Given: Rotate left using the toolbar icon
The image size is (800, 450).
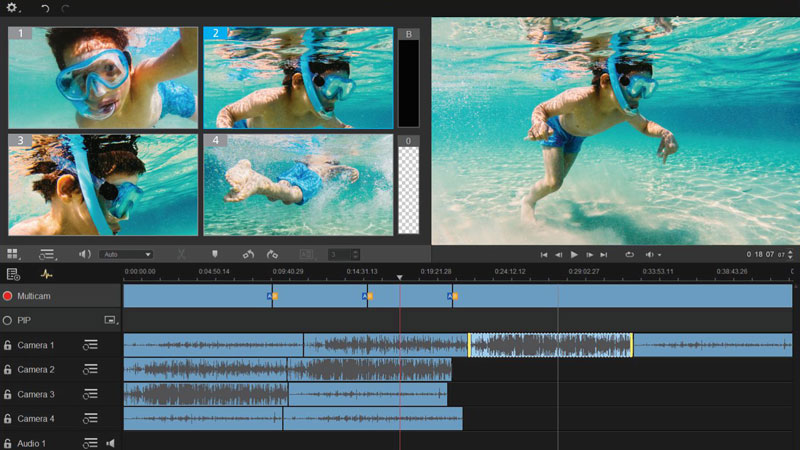Looking at the screenshot, I should (248, 254).
